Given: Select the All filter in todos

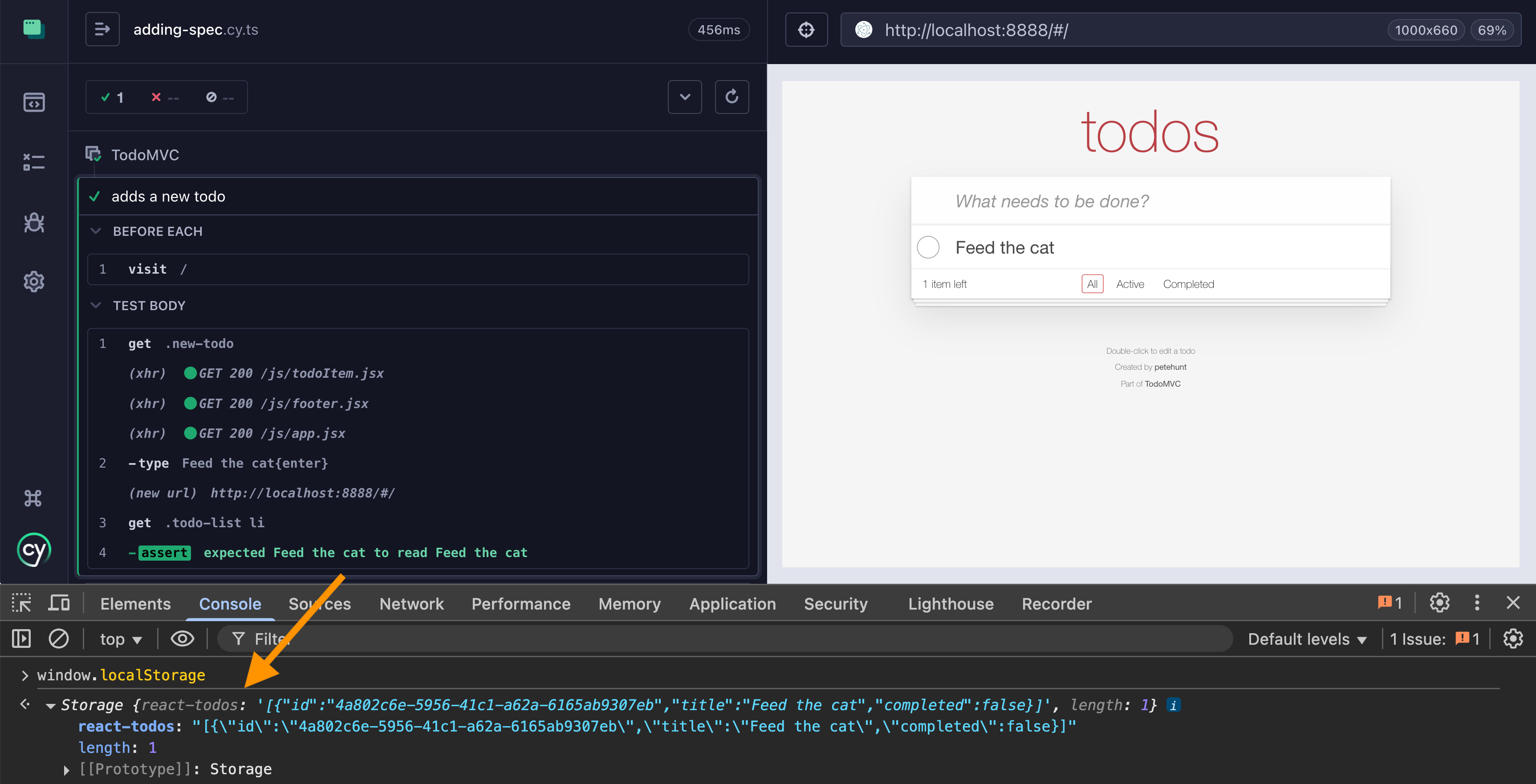Looking at the screenshot, I should (1093, 283).
